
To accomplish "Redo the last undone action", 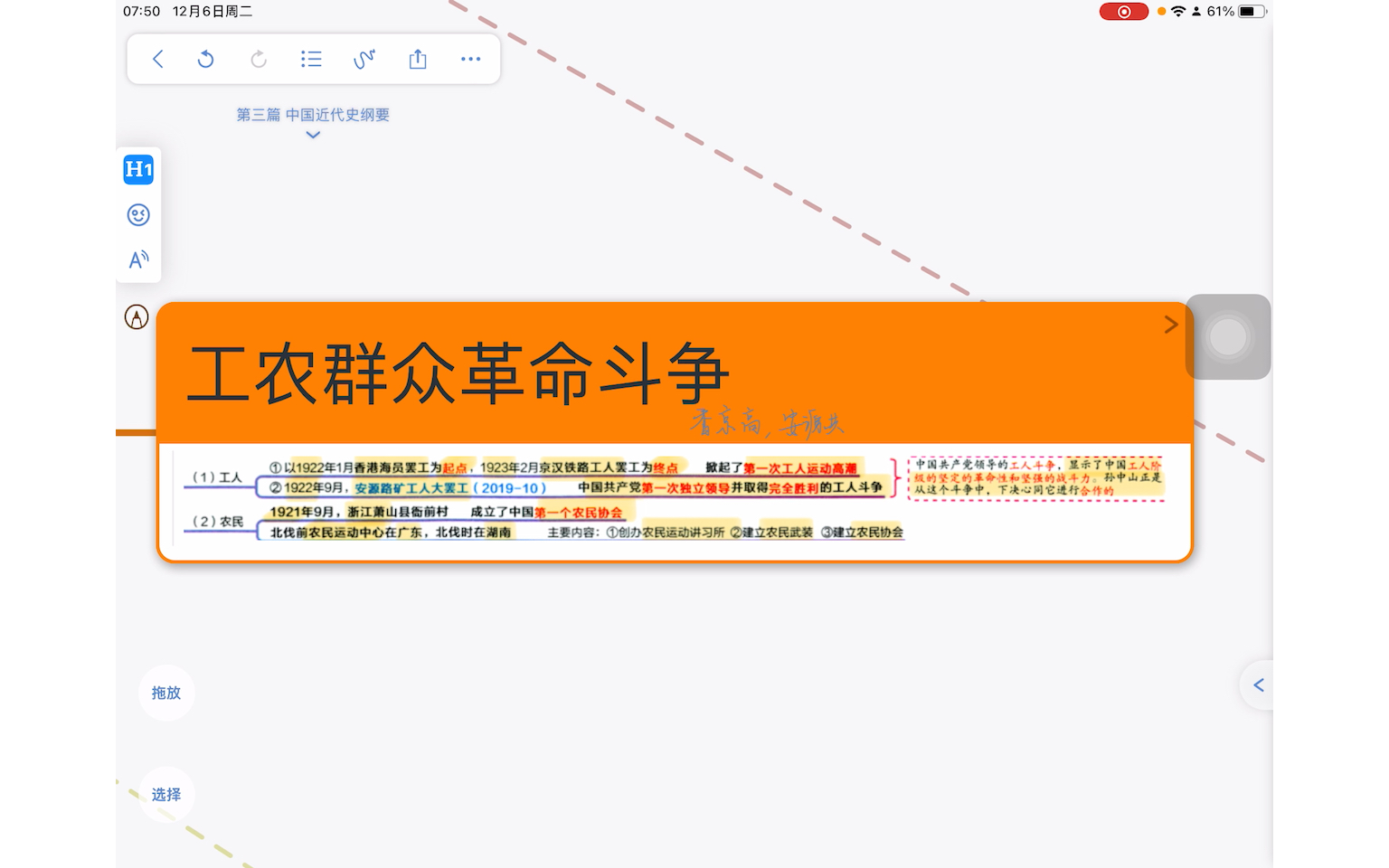I will (x=259, y=60).
